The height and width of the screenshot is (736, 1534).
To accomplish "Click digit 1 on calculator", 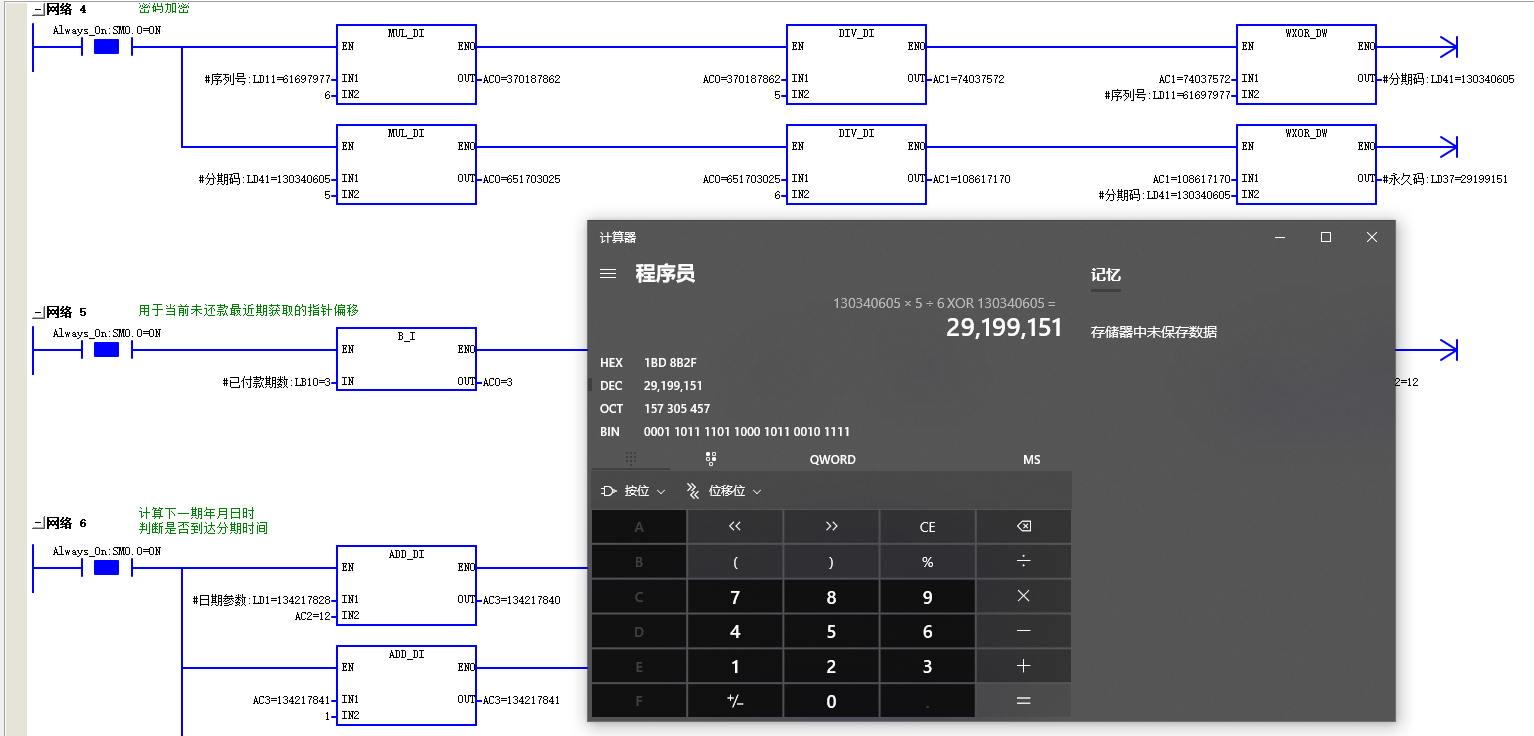I will pyautogui.click(x=735, y=666).
